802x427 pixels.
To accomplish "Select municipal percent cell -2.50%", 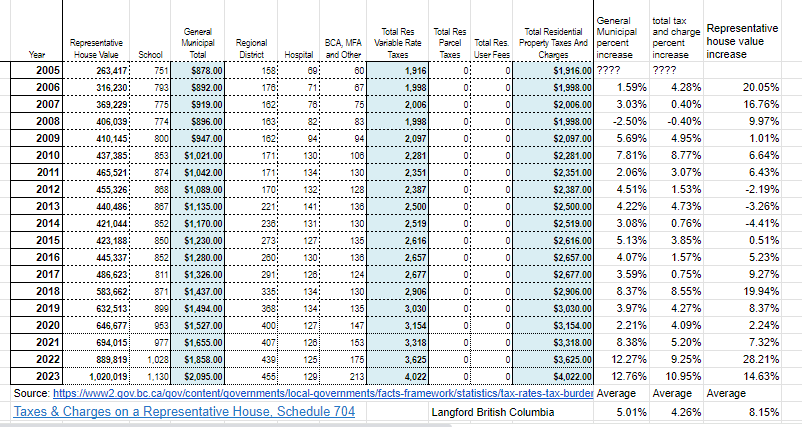I will tap(621, 121).
